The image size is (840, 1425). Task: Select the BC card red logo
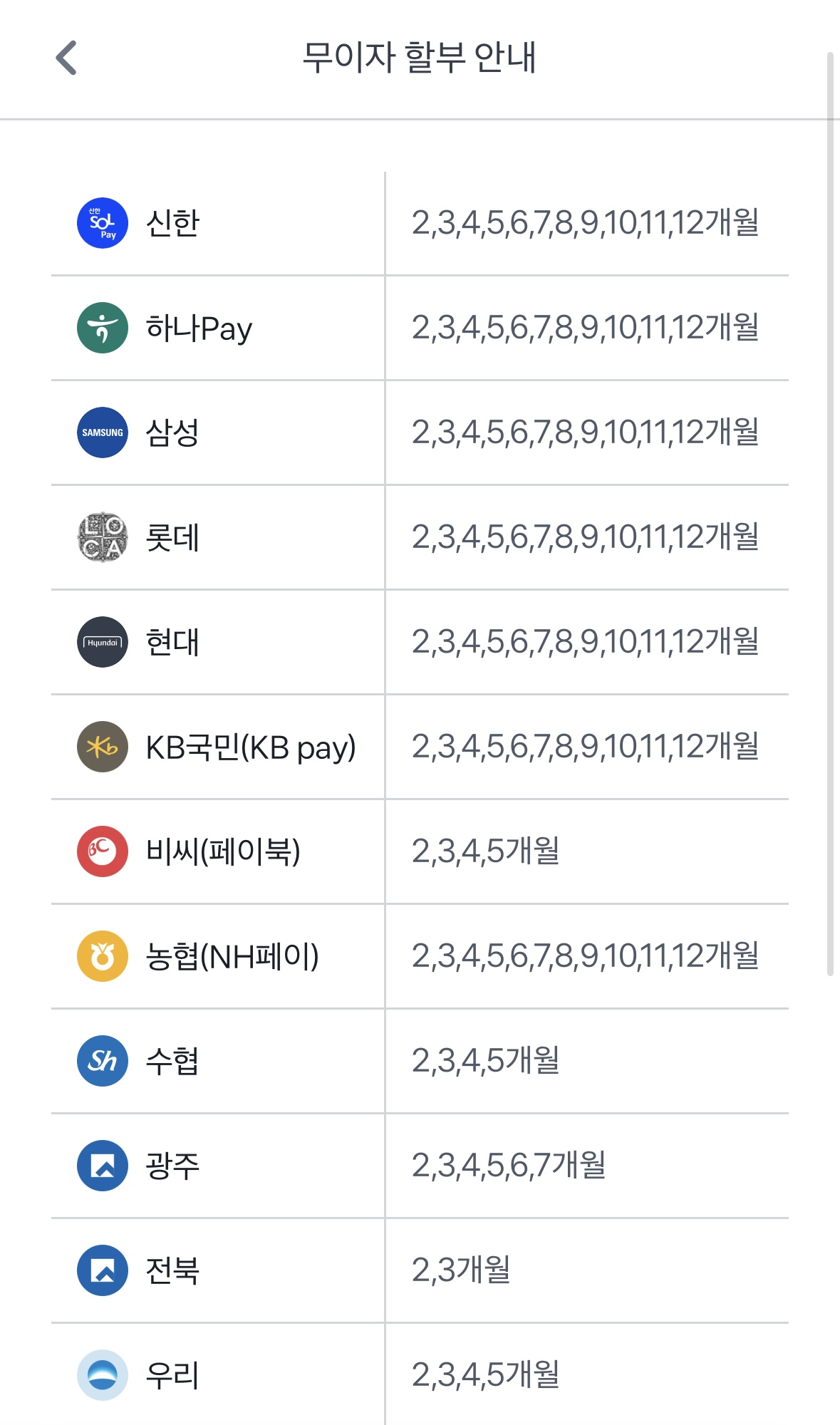point(103,851)
